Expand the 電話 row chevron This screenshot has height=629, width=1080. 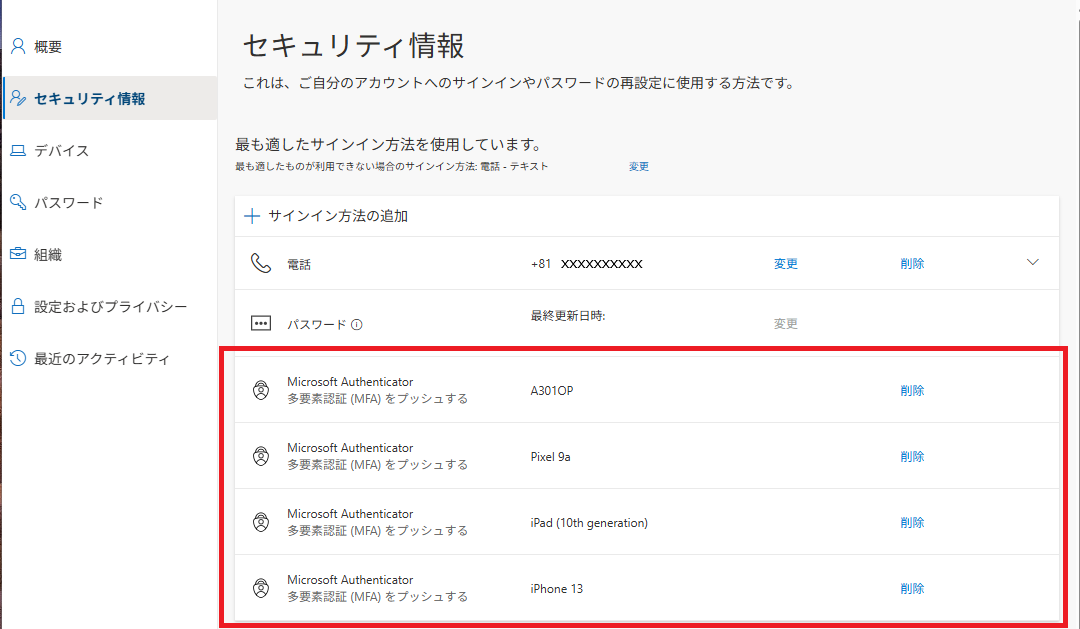(1033, 263)
